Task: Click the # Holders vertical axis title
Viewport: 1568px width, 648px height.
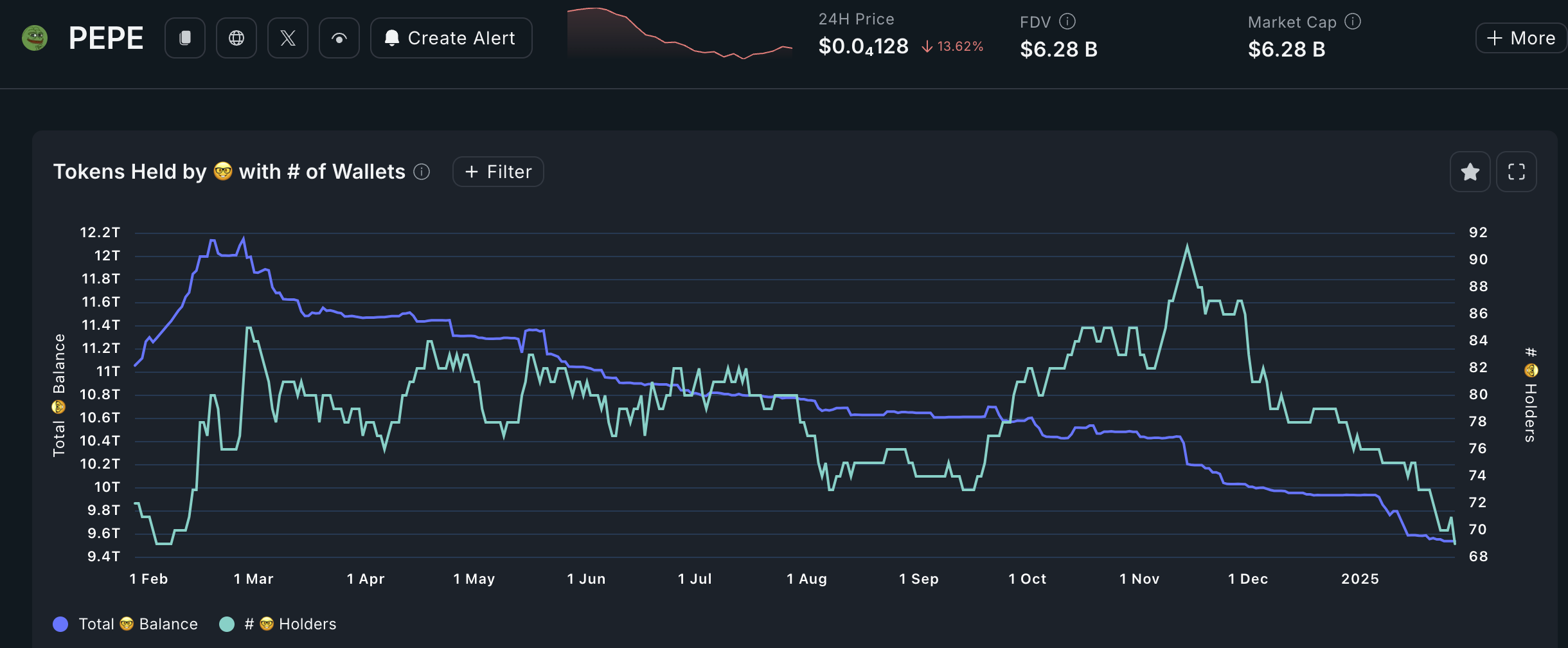Action: coord(1531,395)
